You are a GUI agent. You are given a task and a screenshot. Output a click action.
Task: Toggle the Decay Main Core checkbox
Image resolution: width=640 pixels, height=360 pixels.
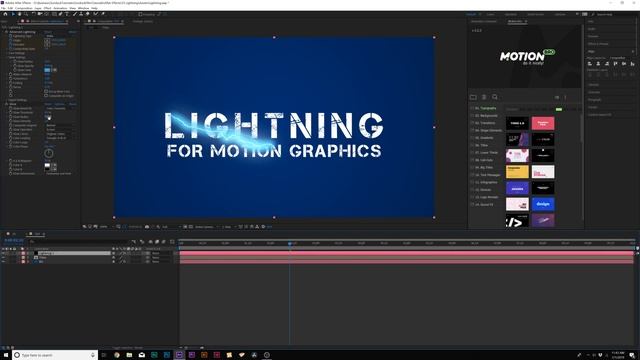pos(46,91)
